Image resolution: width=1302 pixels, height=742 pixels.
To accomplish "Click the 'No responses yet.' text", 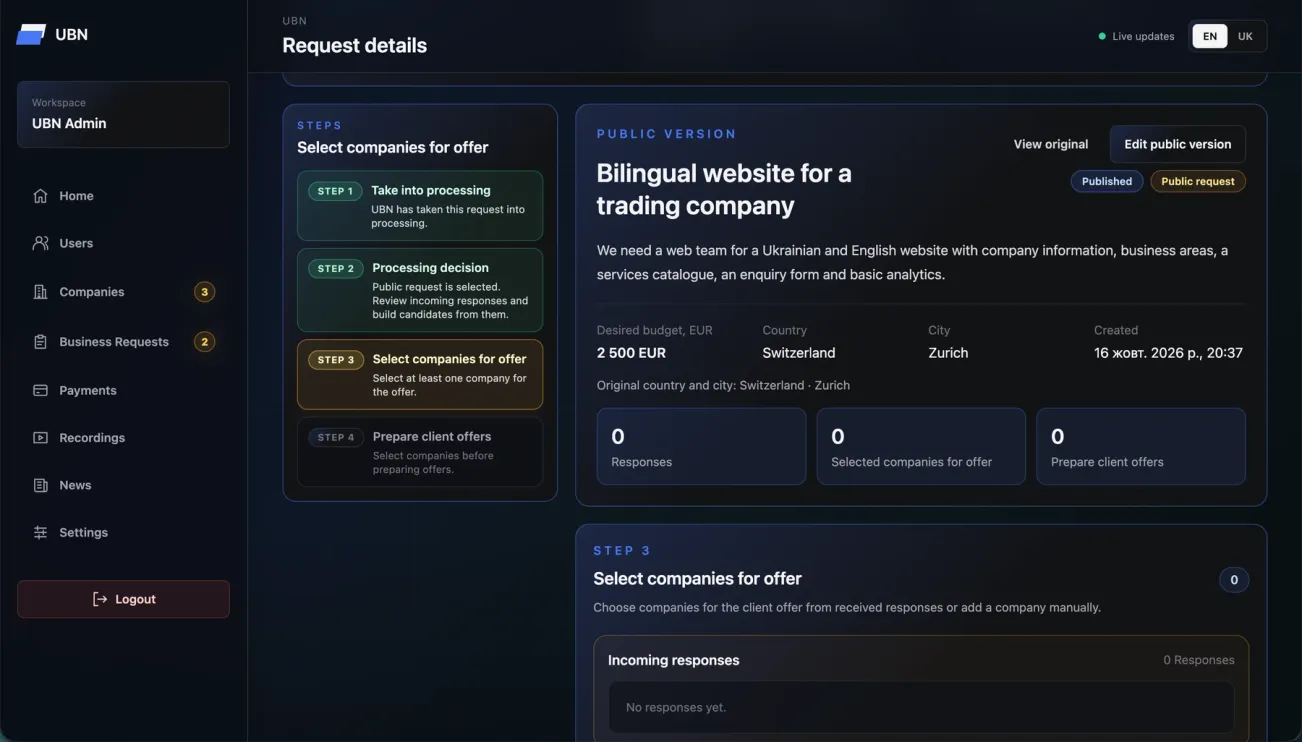I will 676,707.
